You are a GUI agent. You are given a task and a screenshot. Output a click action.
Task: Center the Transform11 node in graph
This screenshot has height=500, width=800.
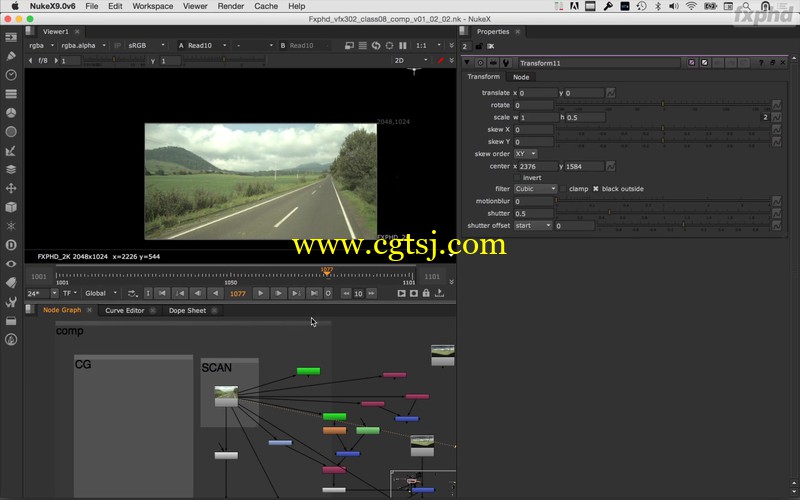(480, 63)
